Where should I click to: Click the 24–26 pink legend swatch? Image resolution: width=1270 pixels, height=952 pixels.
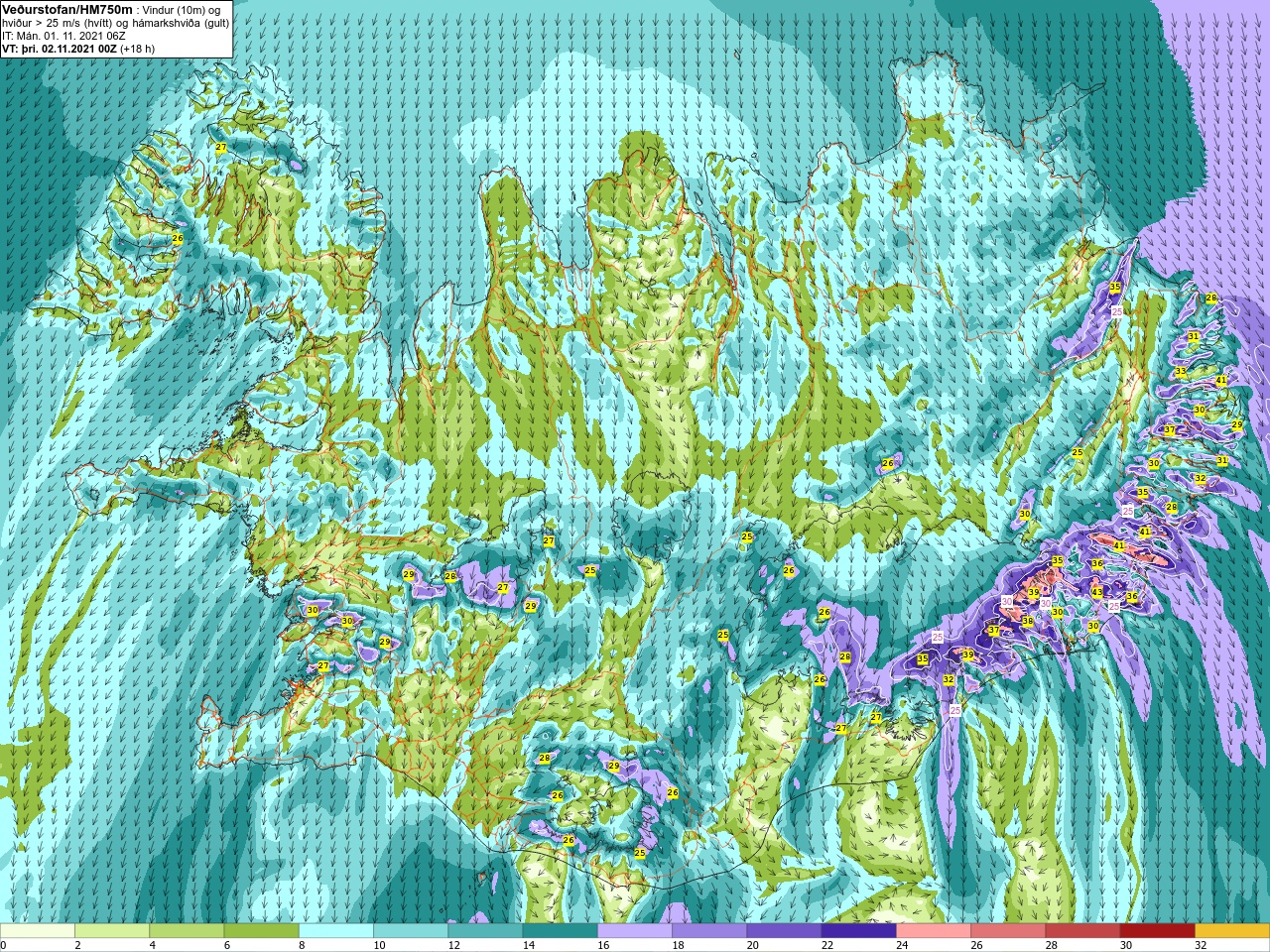click(x=934, y=931)
